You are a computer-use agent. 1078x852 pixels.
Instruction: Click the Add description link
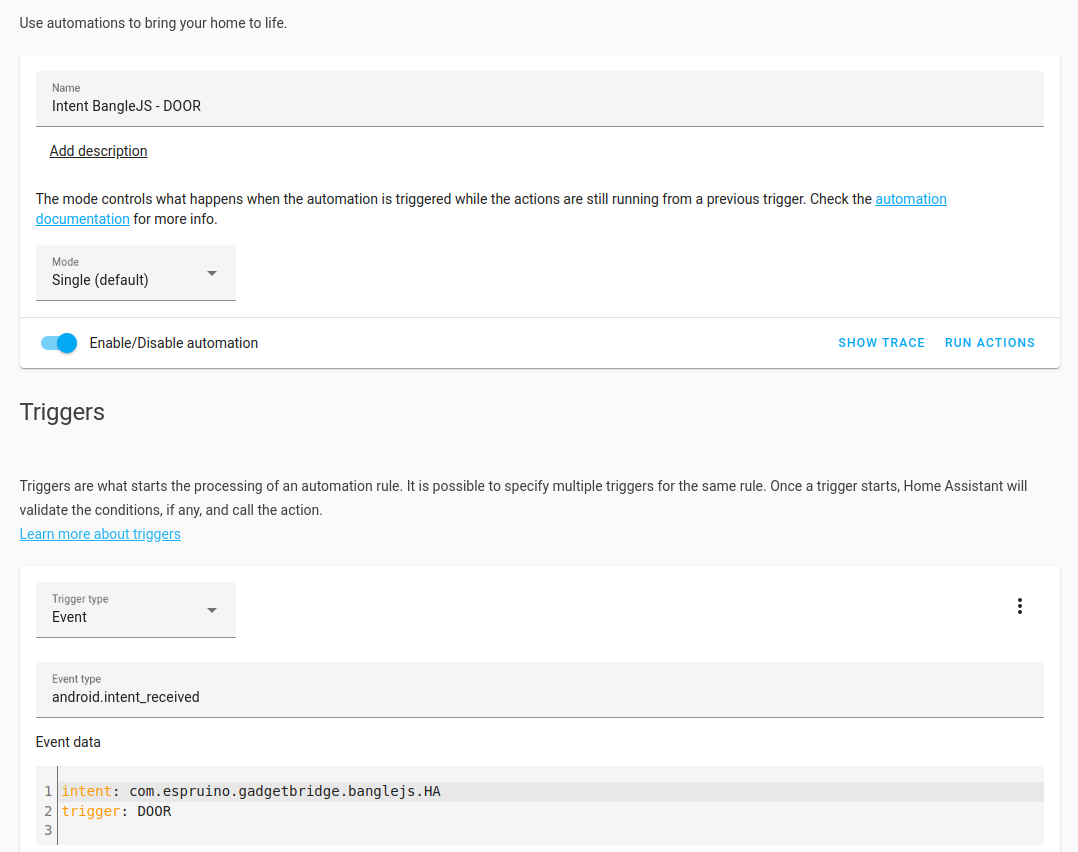tap(98, 151)
